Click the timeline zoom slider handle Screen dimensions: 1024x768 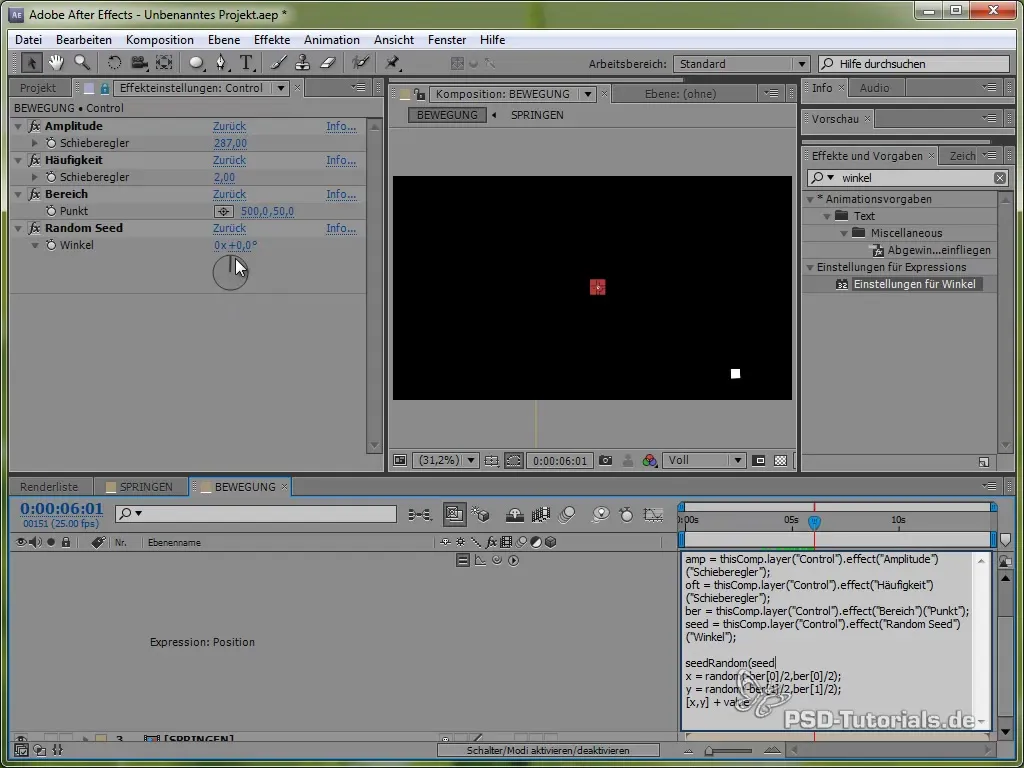pos(709,751)
